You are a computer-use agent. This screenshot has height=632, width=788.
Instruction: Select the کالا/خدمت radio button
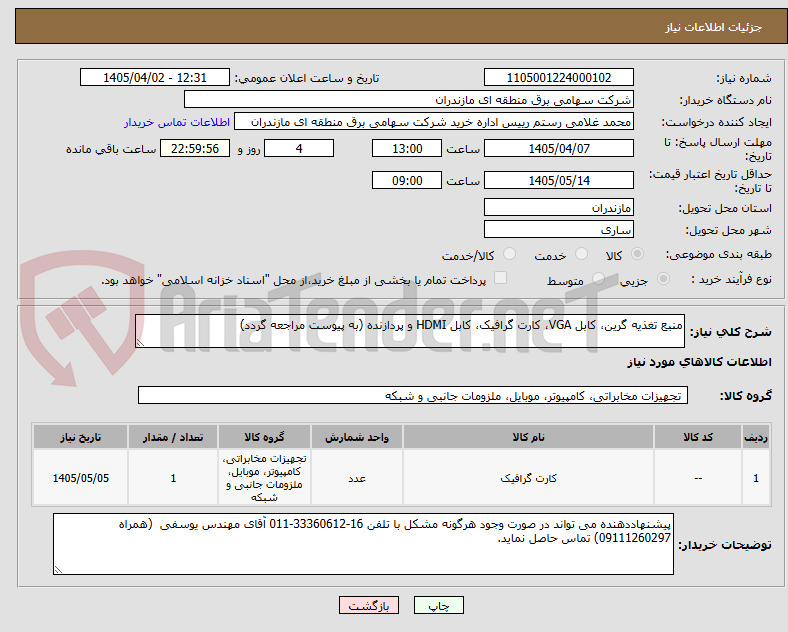coord(510,254)
